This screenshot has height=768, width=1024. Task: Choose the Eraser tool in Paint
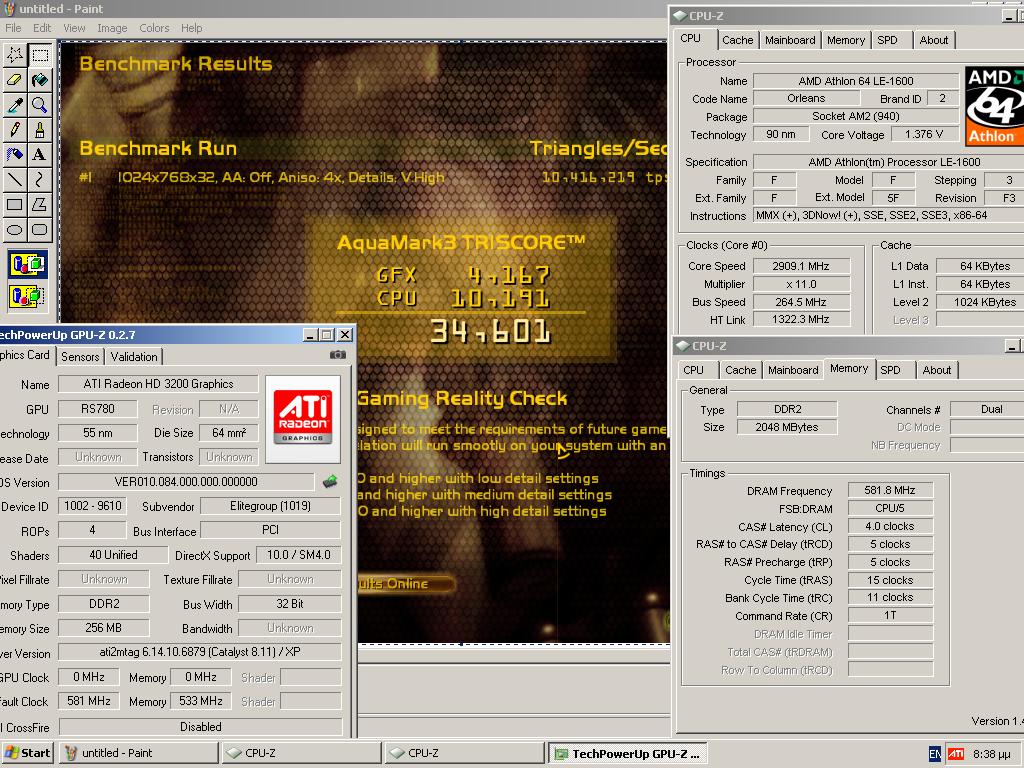click(x=14, y=80)
